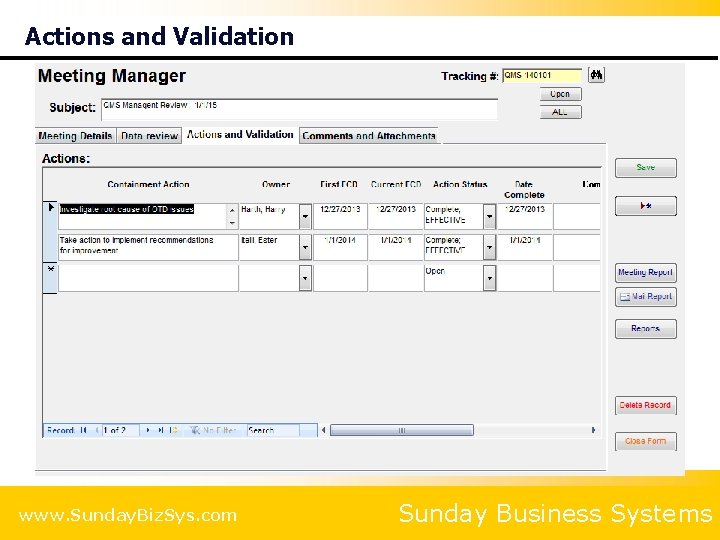
Task: Click the Subject text field
Action: pos(299,109)
